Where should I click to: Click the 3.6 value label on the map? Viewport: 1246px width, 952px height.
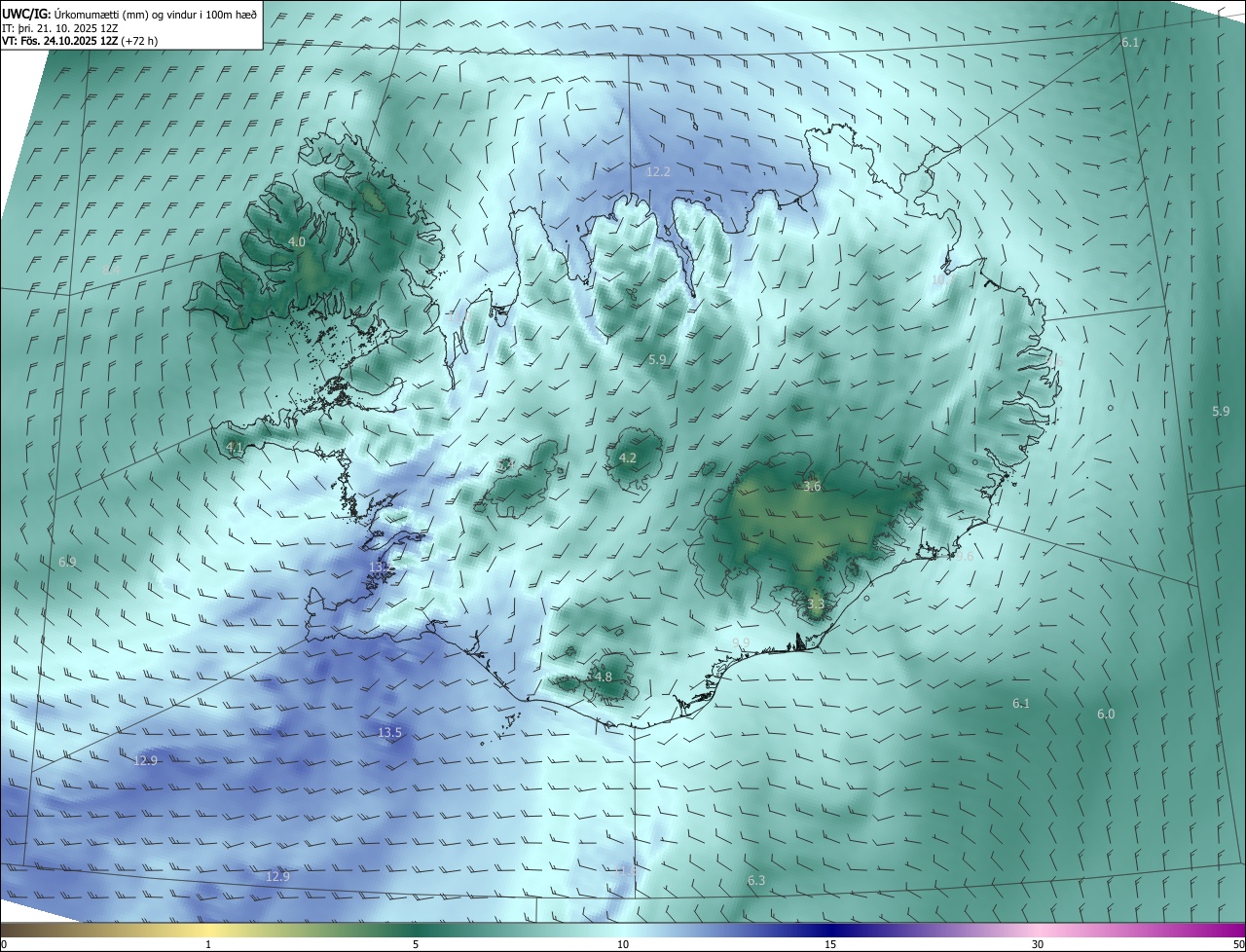coord(813,486)
